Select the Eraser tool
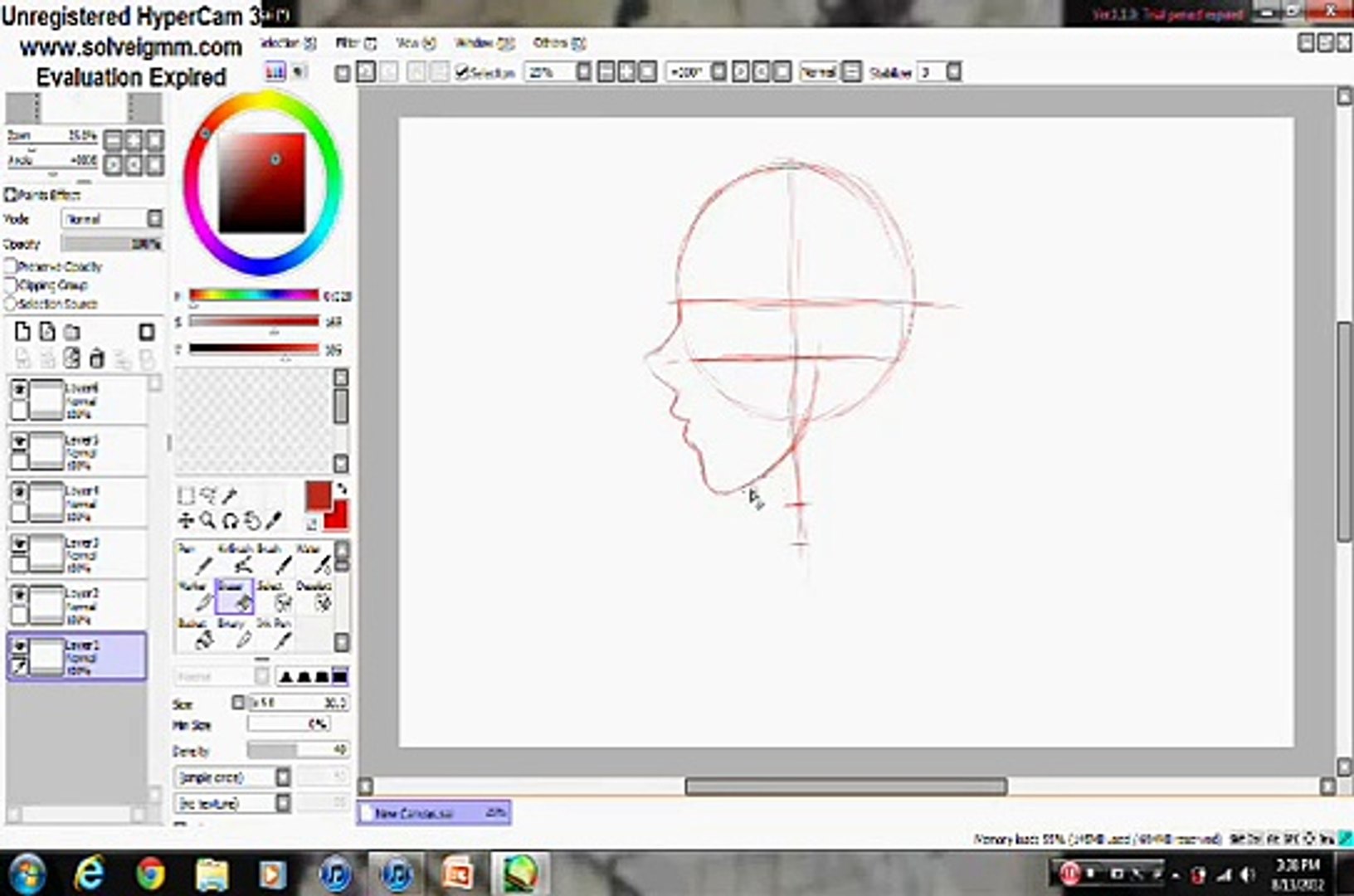The width and height of the screenshot is (1354, 896). click(x=235, y=597)
